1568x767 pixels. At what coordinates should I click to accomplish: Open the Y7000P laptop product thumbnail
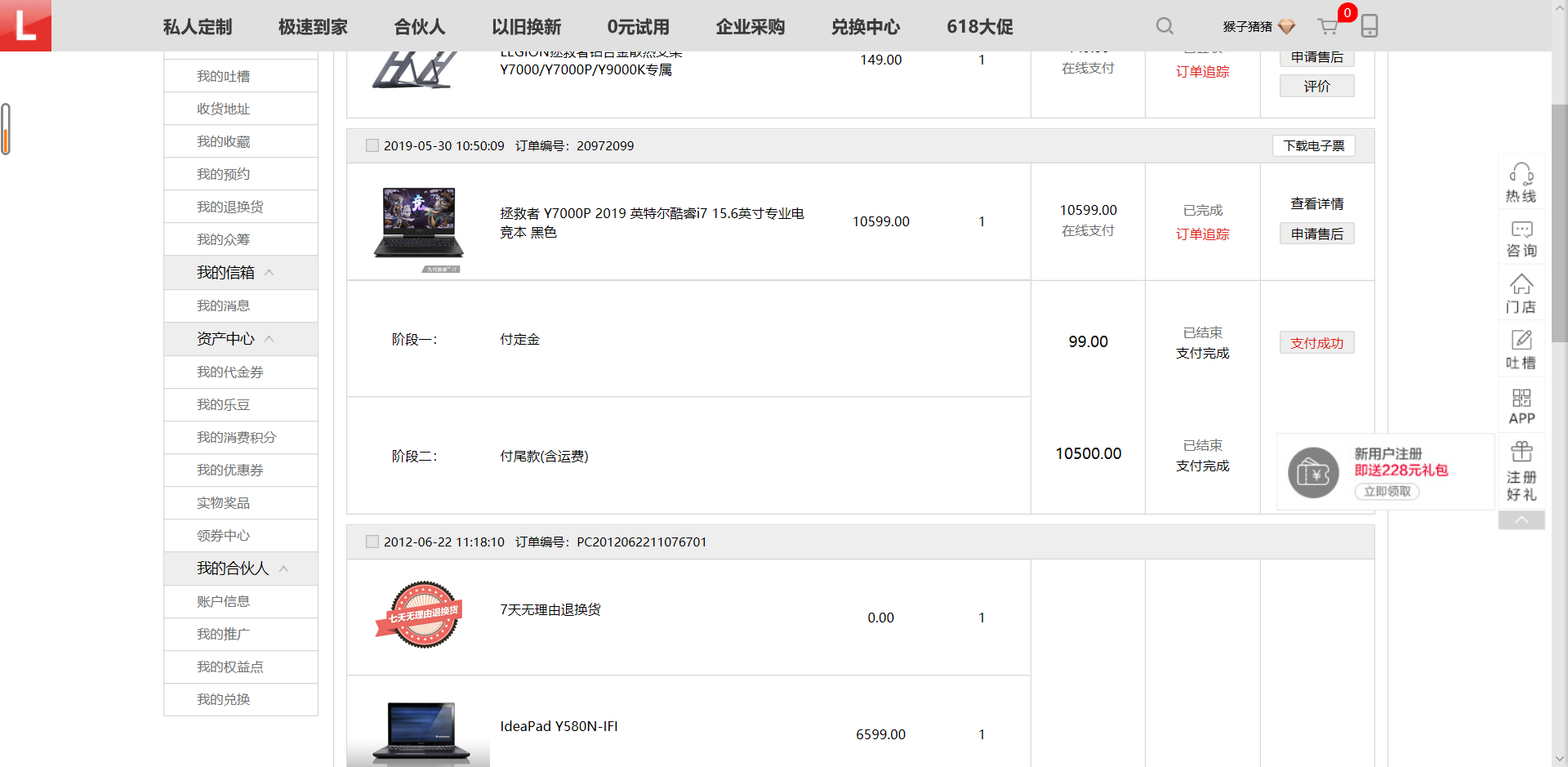[419, 224]
